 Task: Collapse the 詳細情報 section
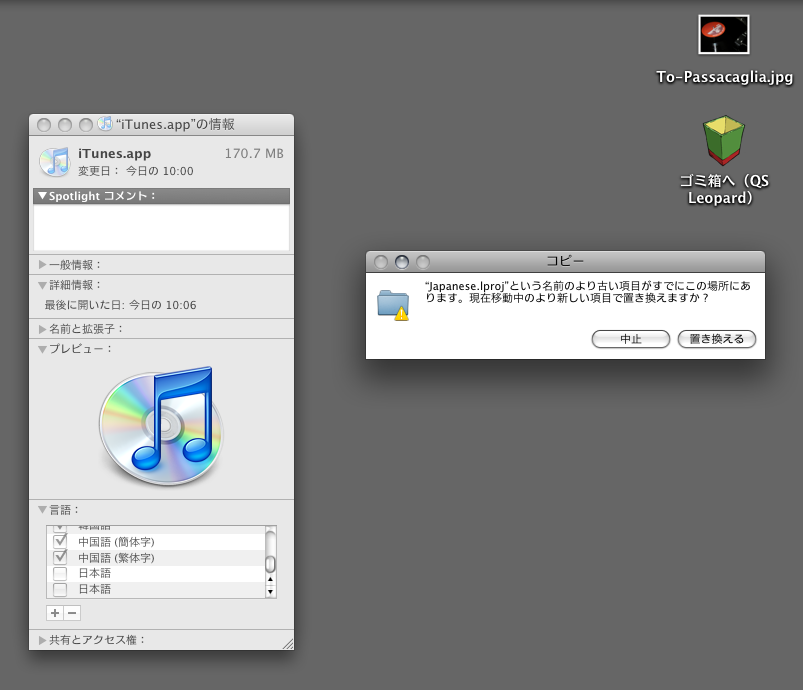[x=43, y=285]
